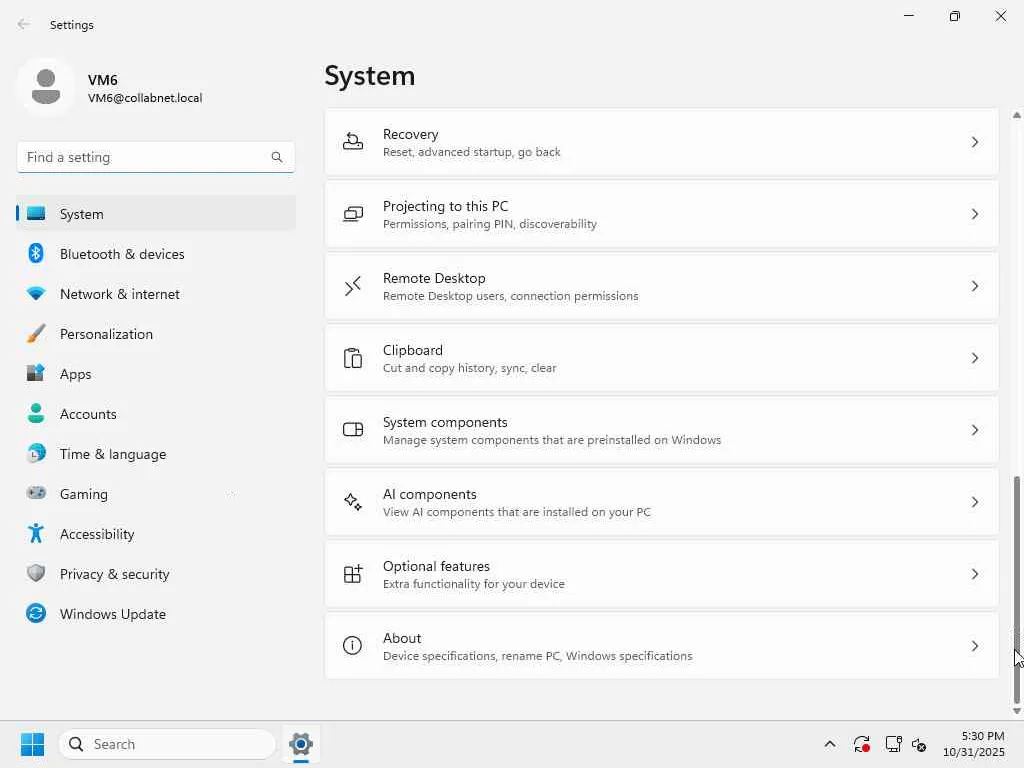This screenshot has height=768, width=1024.
Task: Click the Accessibility figure icon
Action: point(36,534)
